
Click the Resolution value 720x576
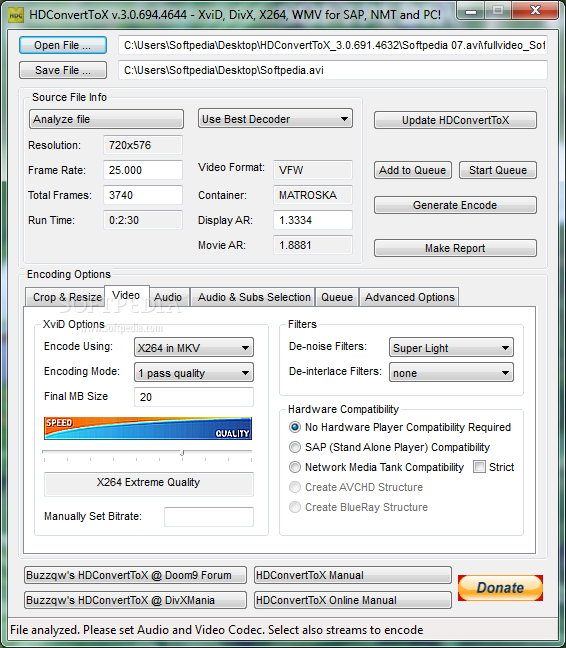coord(143,145)
